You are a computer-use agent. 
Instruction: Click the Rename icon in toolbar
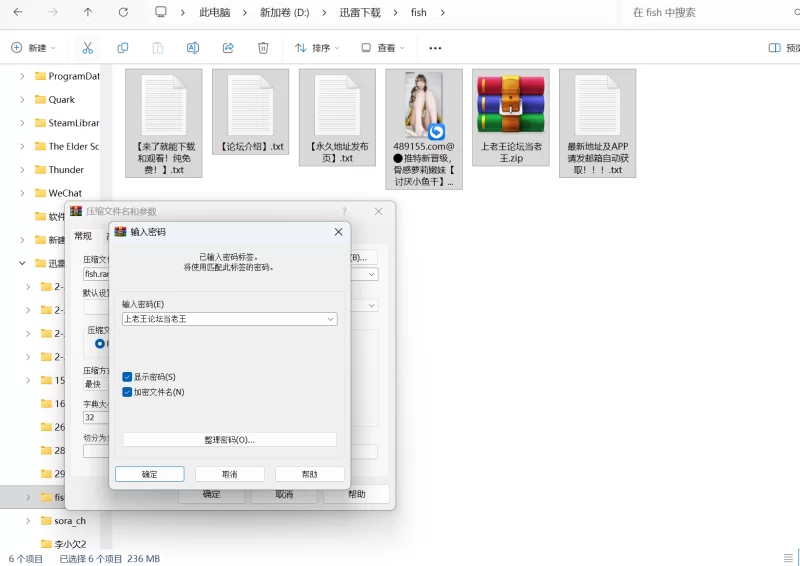(192, 48)
